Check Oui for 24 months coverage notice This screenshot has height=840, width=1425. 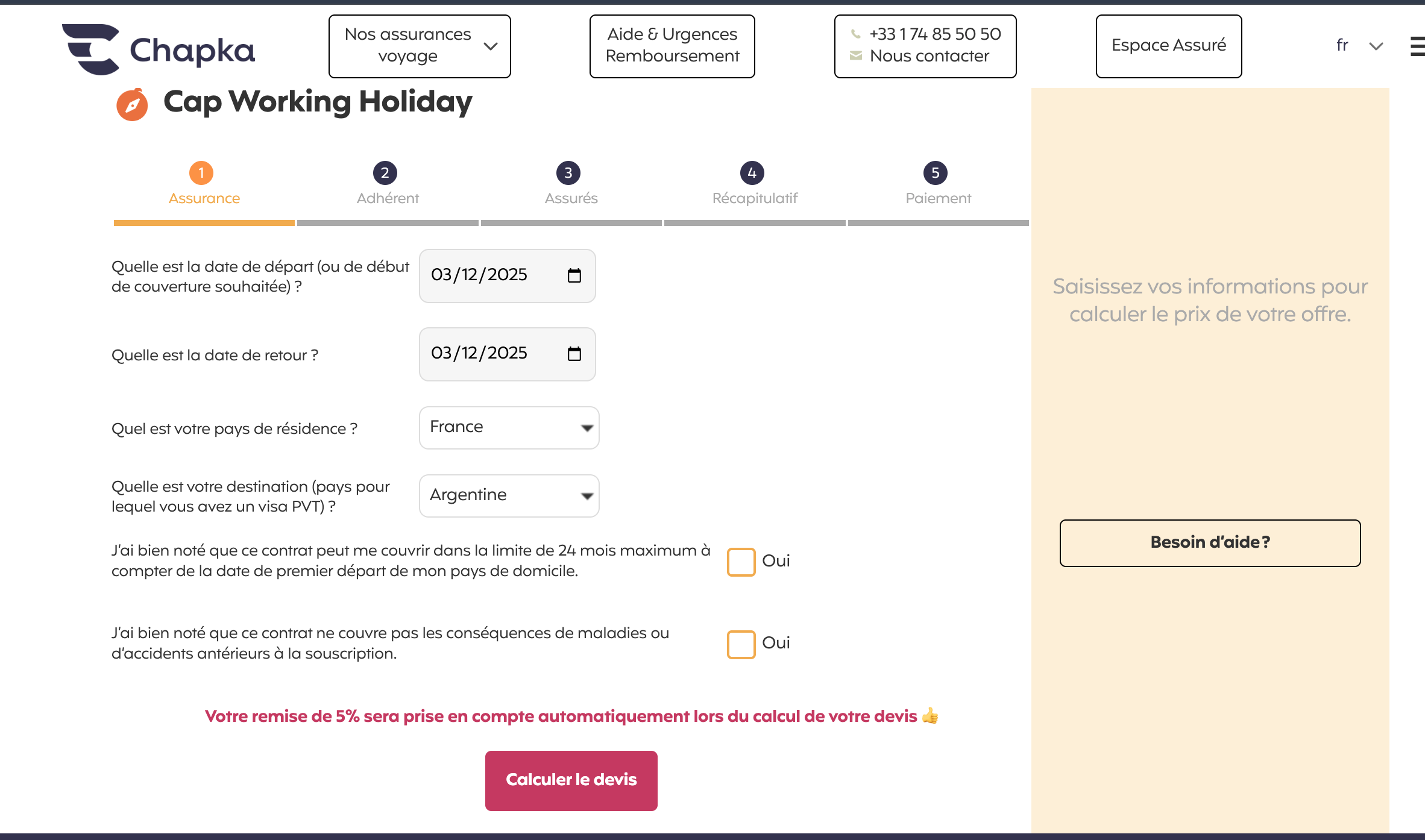click(741, 562)
